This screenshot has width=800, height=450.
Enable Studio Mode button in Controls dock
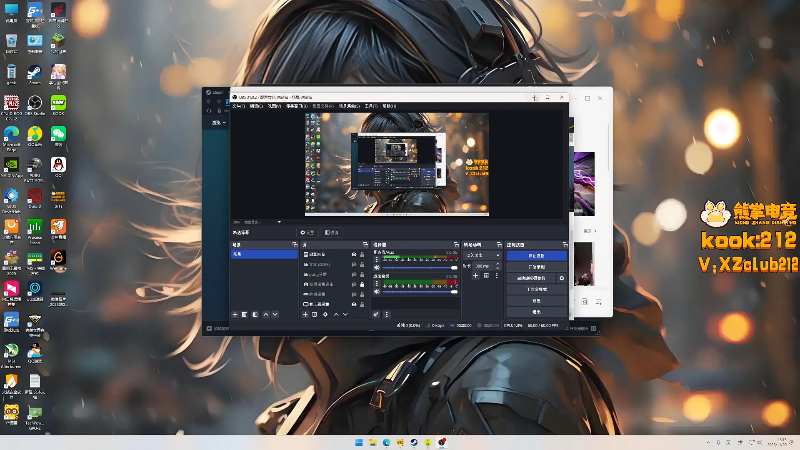tap(536, 289)
